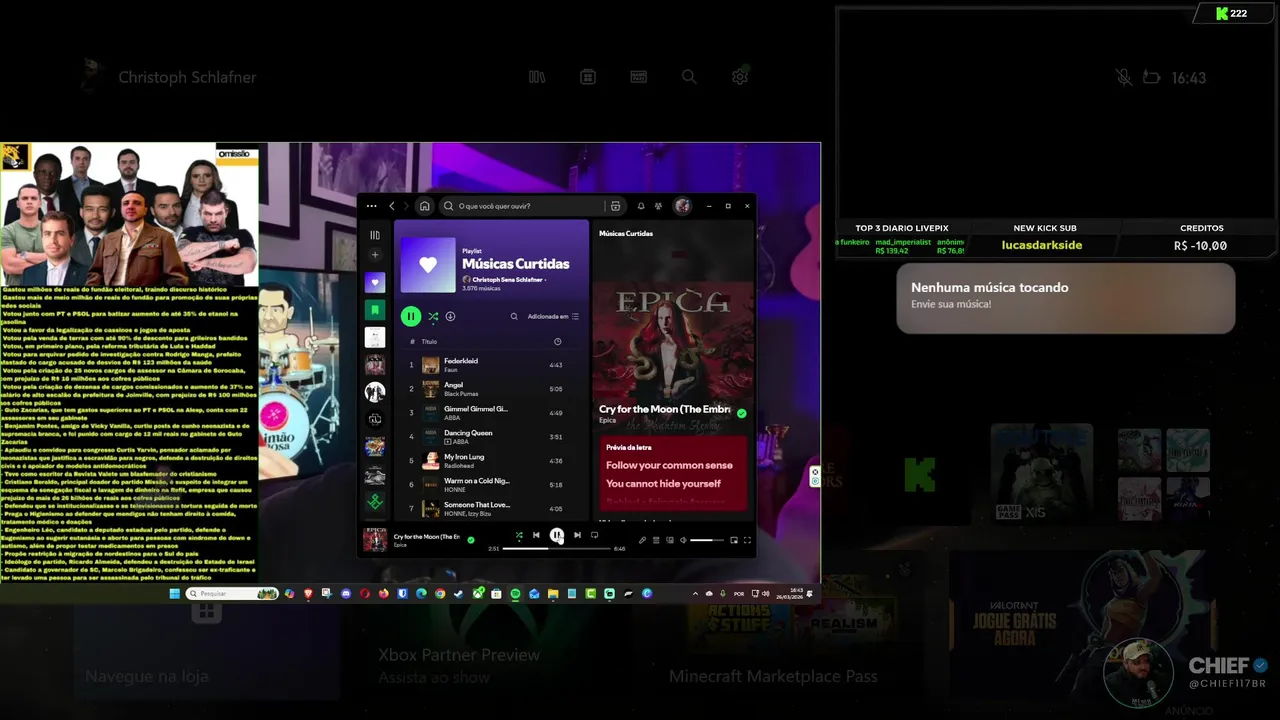Expand the system tray hidden icons chevron
Viewport: 1280px width, 720px height.
[695, 594]
